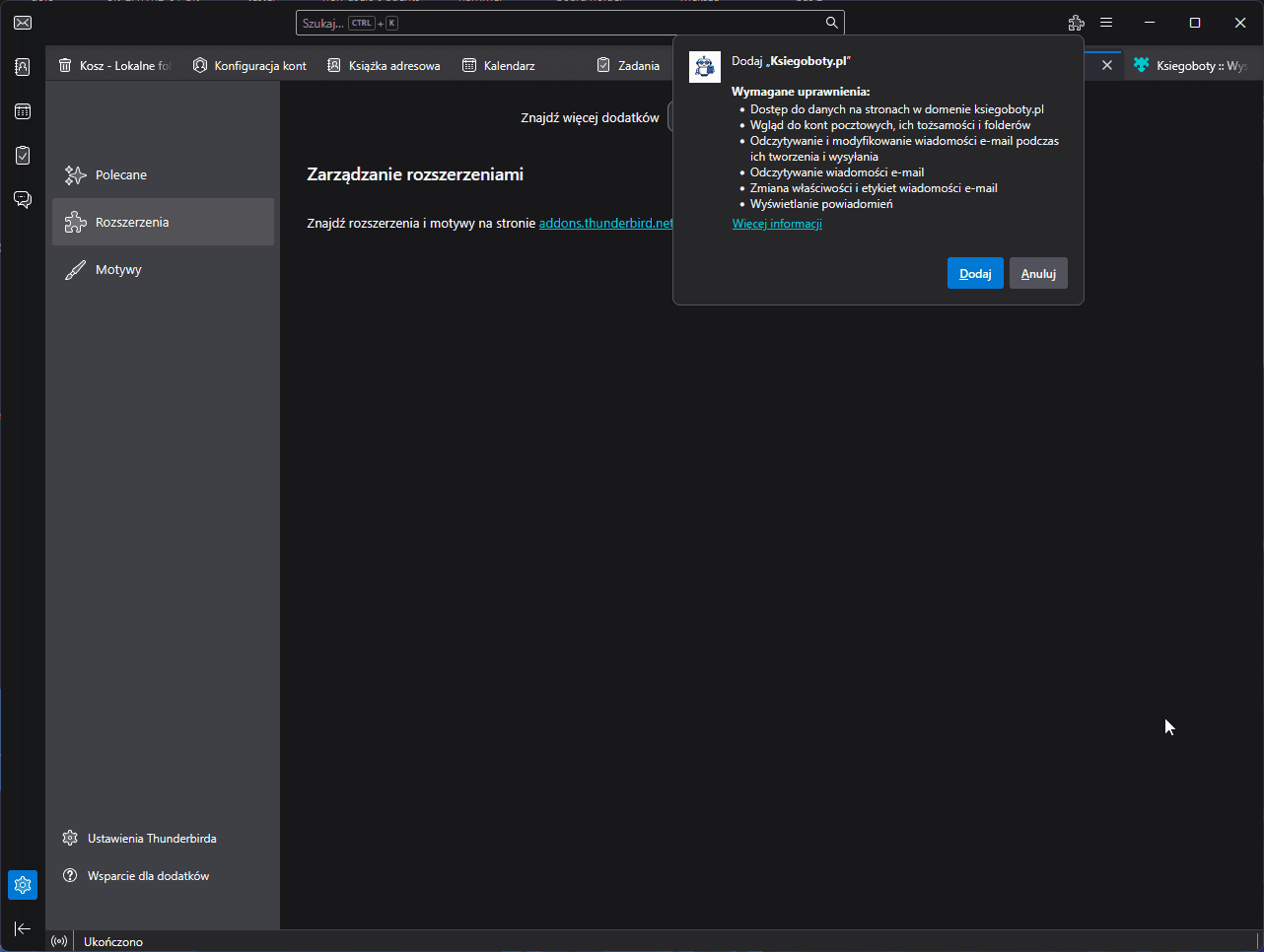The width and height of the screenshot is (1264, 952).
Task: Maximize the Thunderbird window
Action: [1195, 23]
